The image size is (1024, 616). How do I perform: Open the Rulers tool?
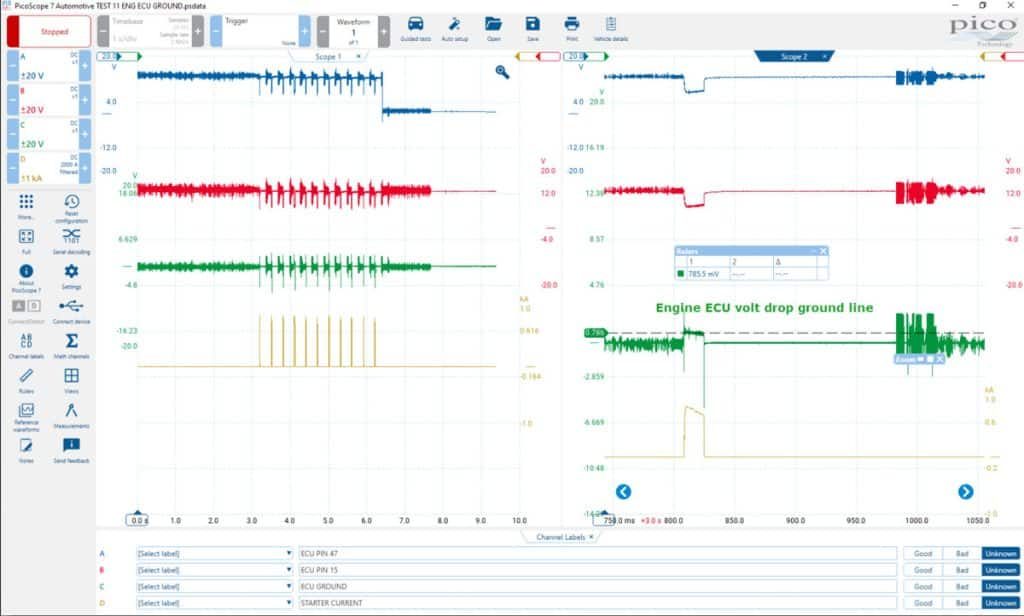26,380
